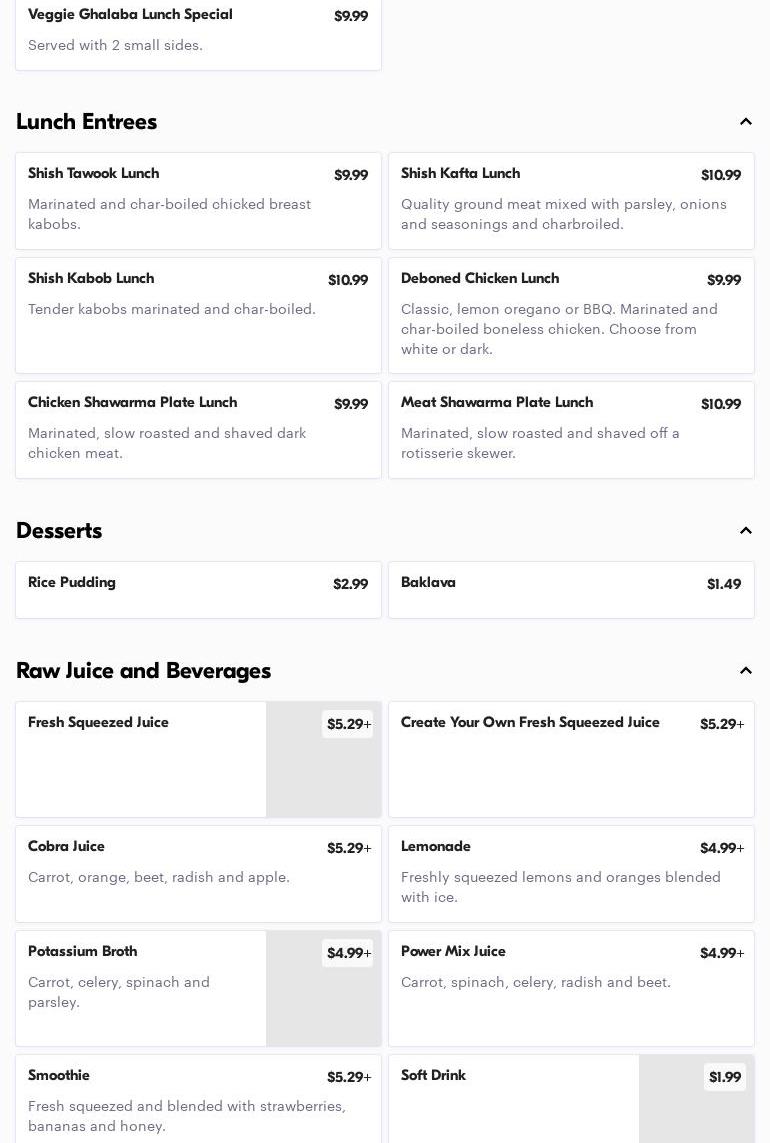Add Rice Pudding dessert
The image size is (770, 1143).
click(198, 589)
